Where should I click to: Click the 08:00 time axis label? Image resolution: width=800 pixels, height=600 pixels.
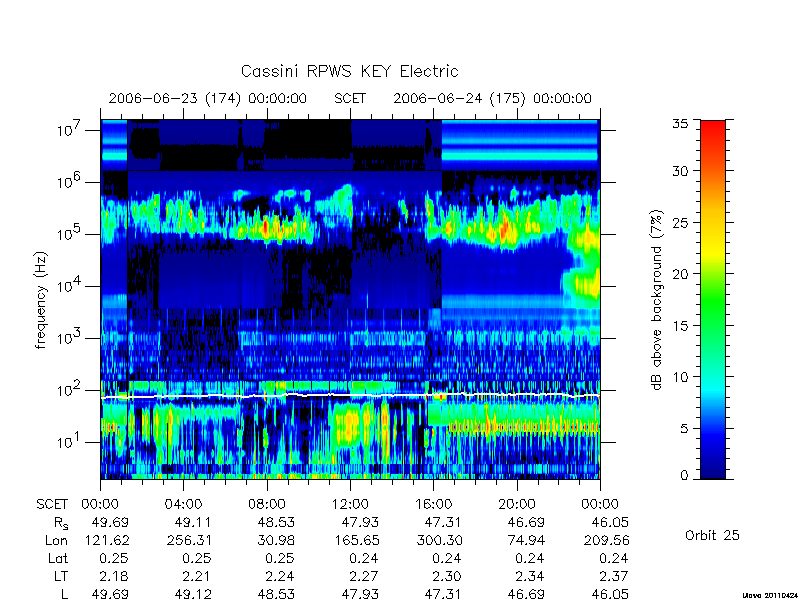coord(266,504)
